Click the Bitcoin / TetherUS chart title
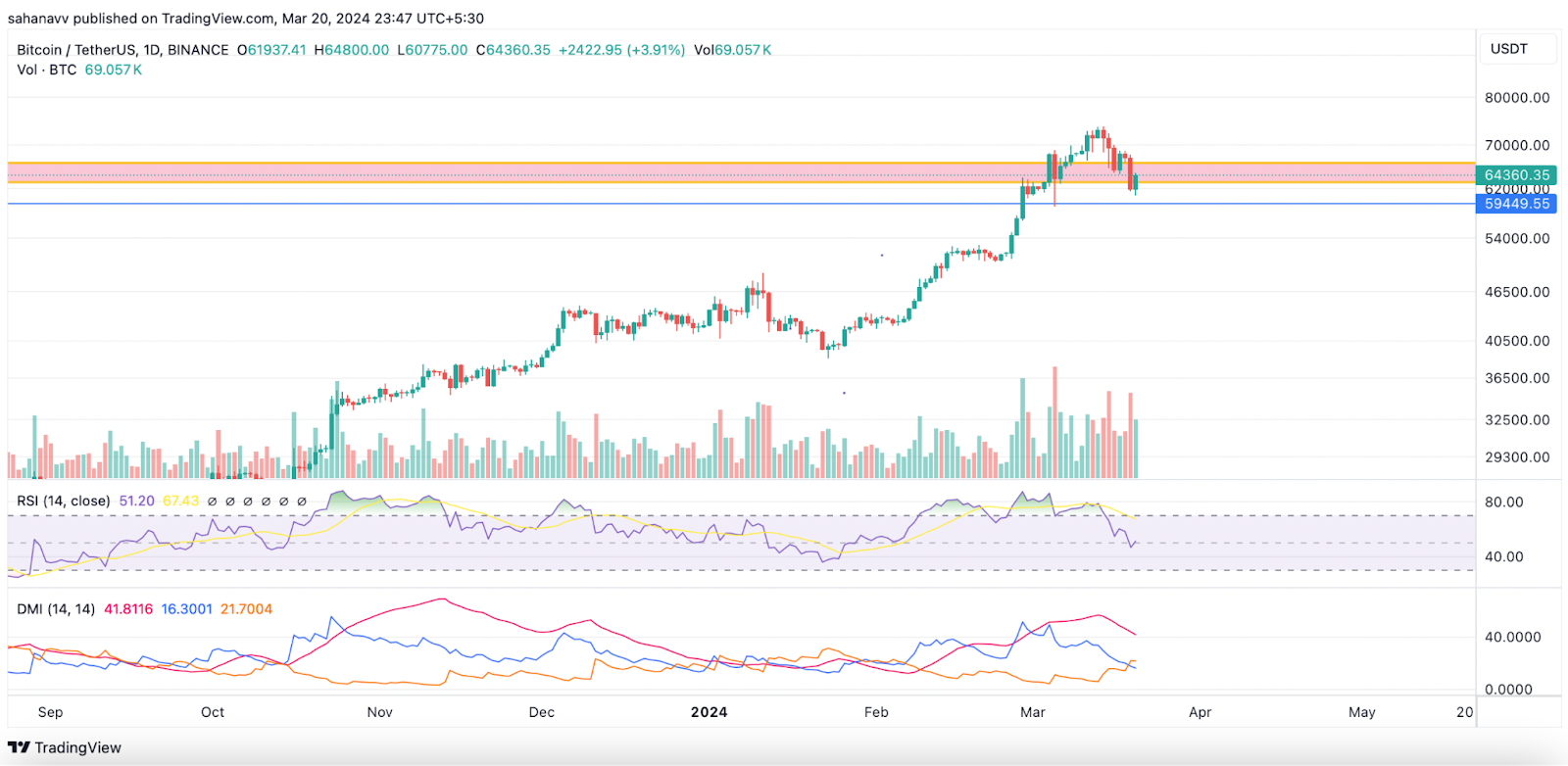 122,50
